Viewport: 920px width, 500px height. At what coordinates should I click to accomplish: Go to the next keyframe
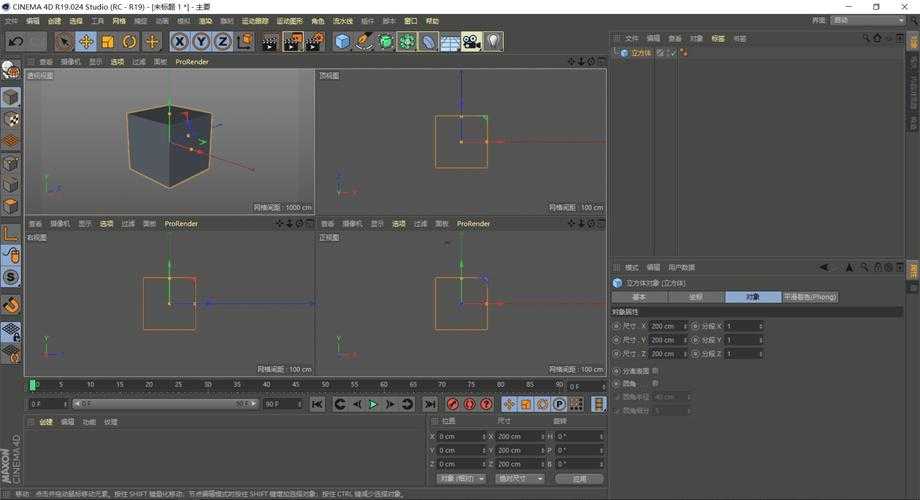pos(407,404)
